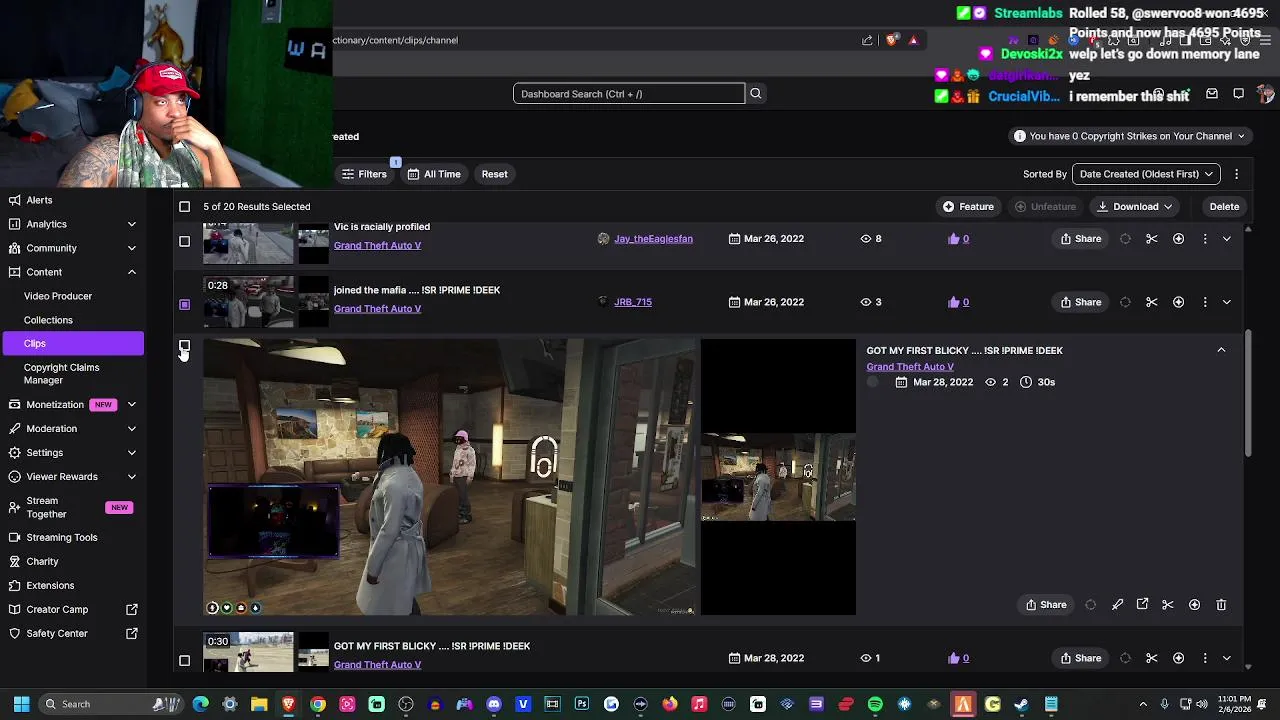Open Collections in the sidebar
This screenshot has height=720, width=1280.
point(48,320)
